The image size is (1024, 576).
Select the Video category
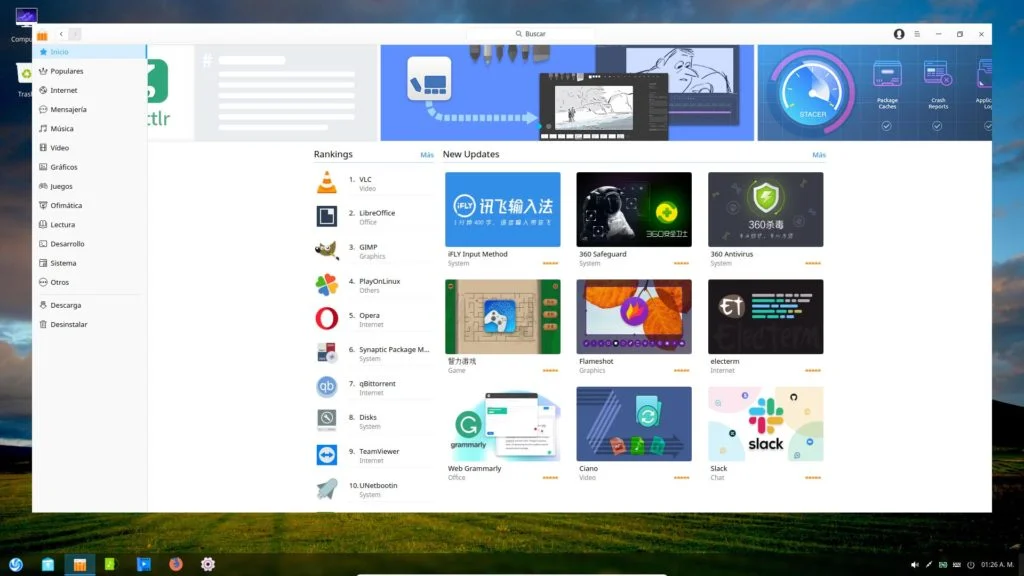[89, 148]
